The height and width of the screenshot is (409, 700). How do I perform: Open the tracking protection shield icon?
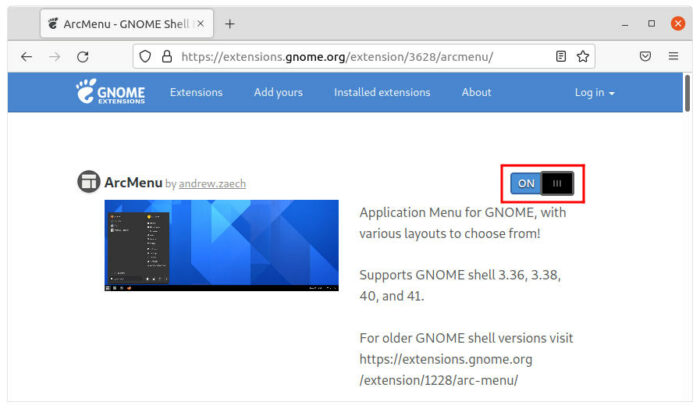145,57
